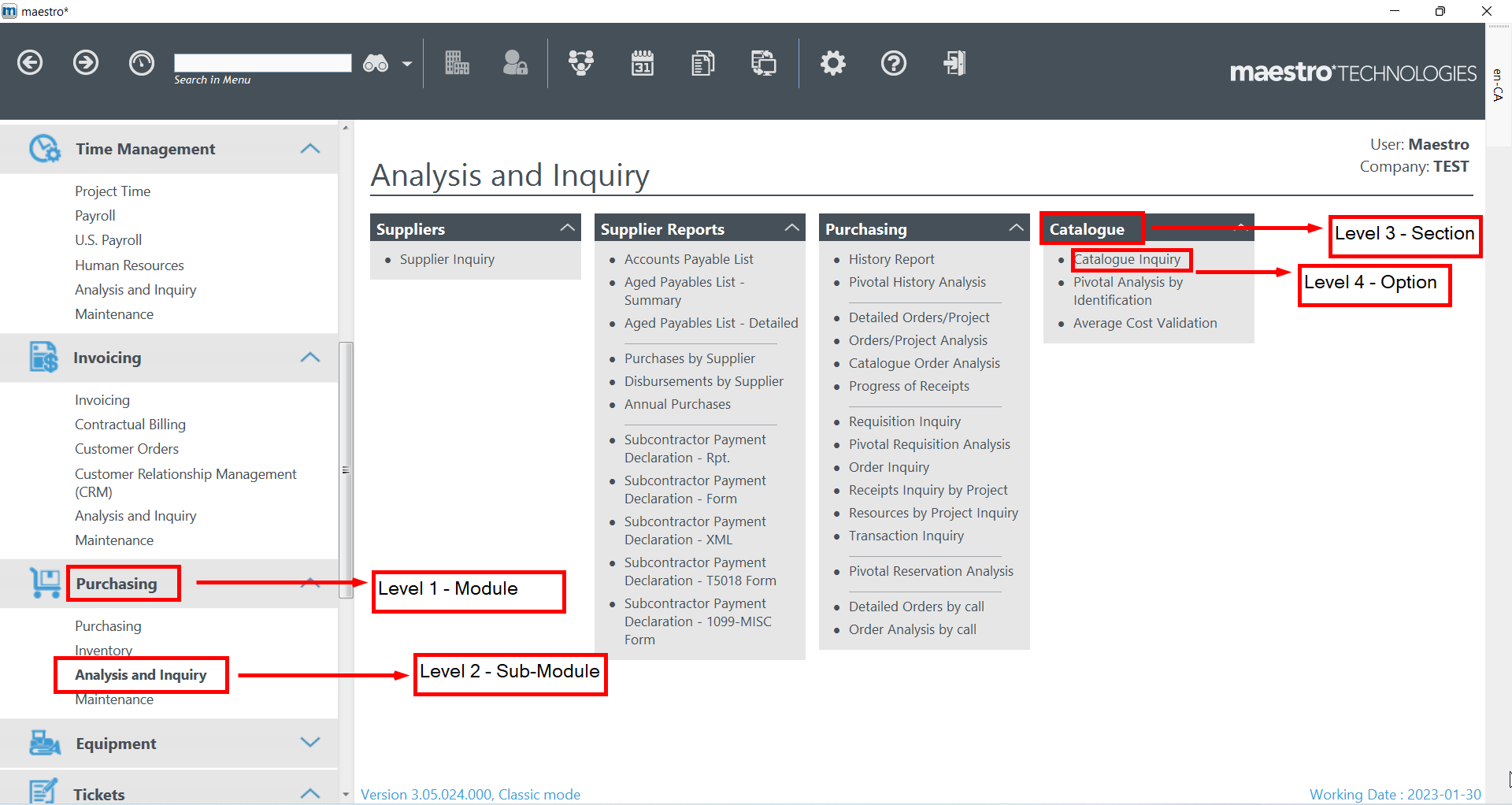Click the Purchasing cart module icon
This screenshot has height=805, width=1512.
(x=45, y=583)
